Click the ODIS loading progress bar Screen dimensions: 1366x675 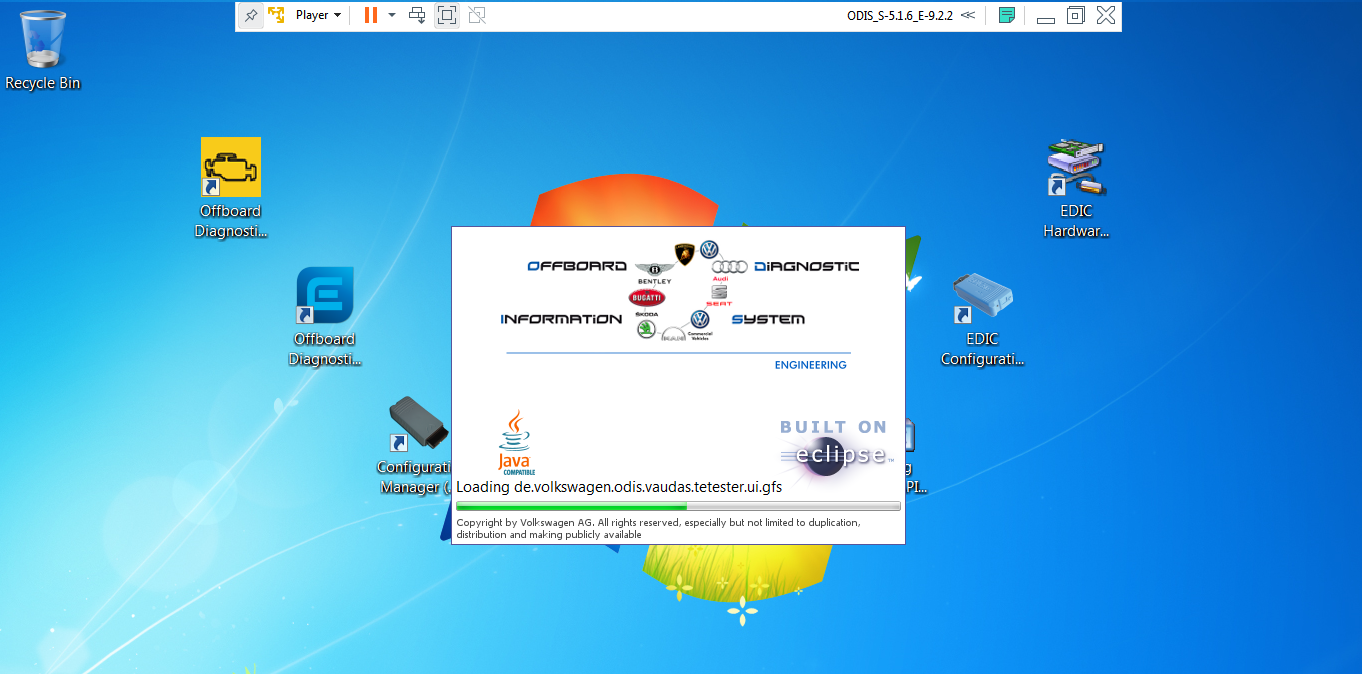[678, 507]
